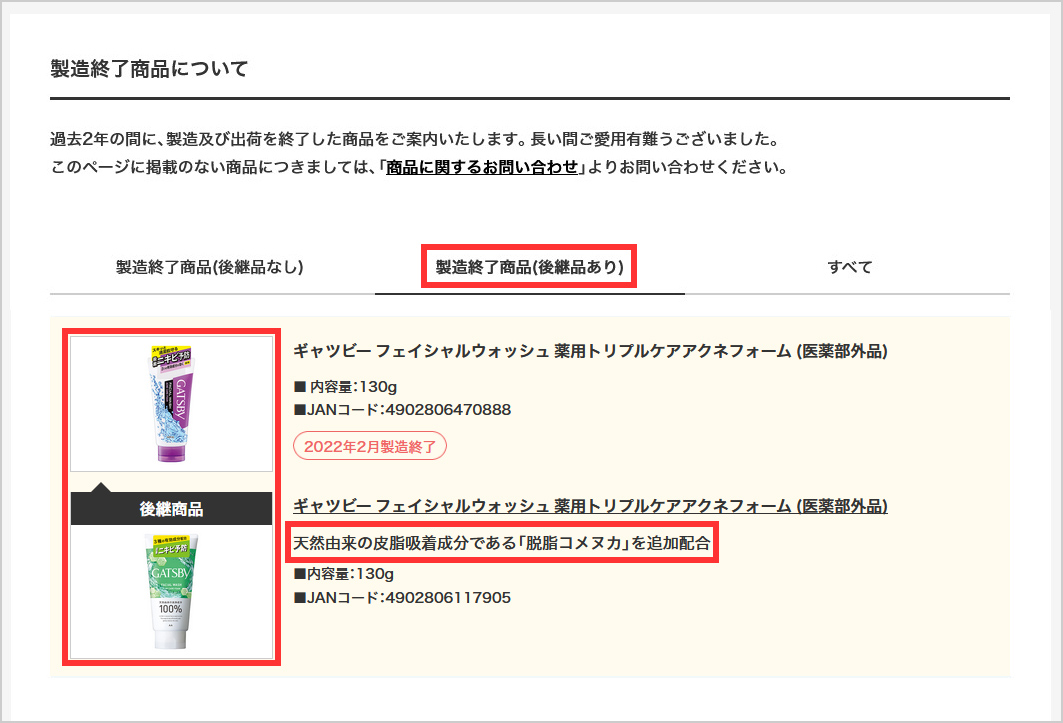The width and height of the screenshot is (1063, 723).
Task: Click the purple discontinued GATSBY product image
Action: pos(172,404)
